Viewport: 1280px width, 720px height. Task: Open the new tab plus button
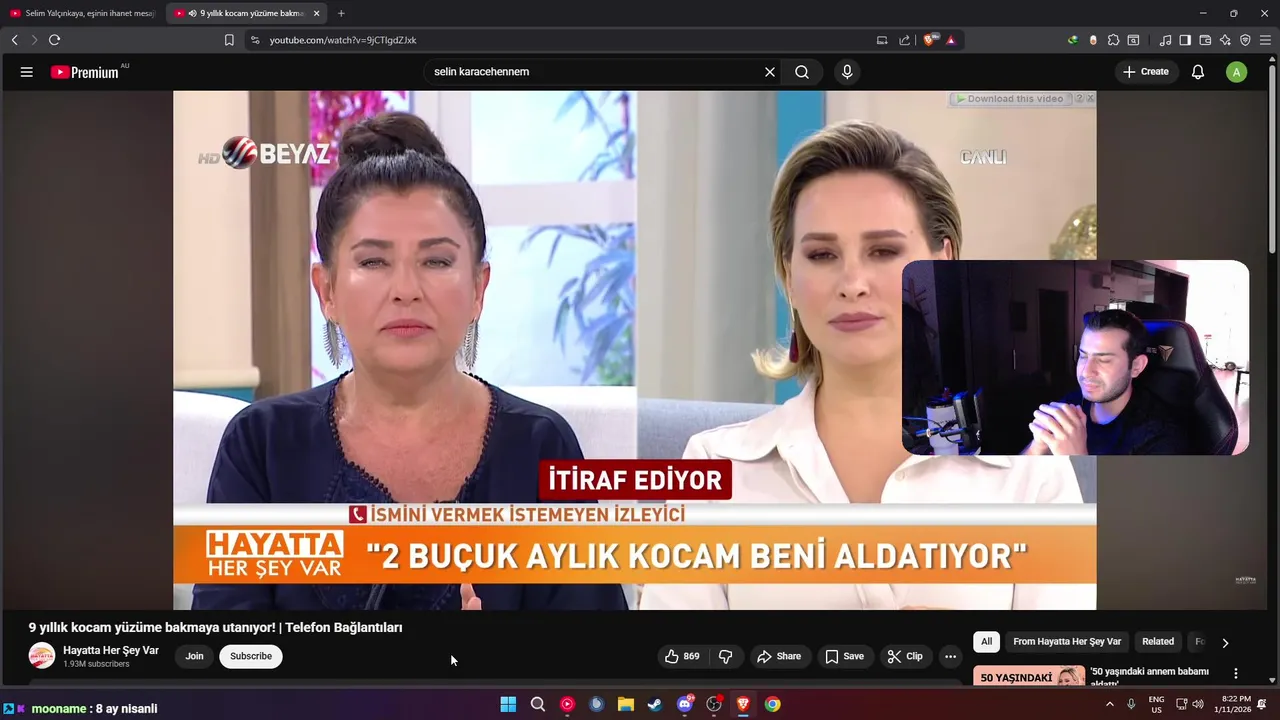click(x=341, y=13)
